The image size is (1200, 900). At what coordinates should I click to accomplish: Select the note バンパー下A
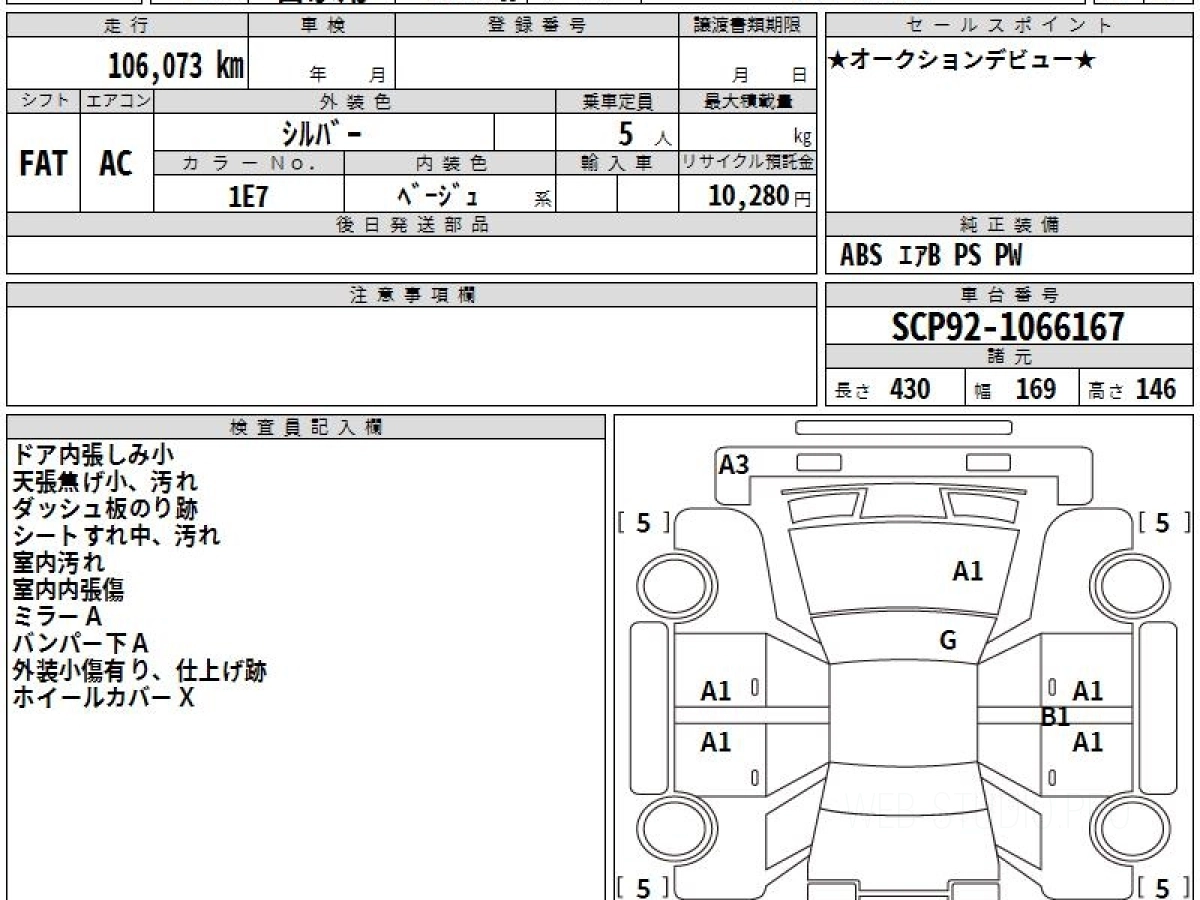click(80, 644)
